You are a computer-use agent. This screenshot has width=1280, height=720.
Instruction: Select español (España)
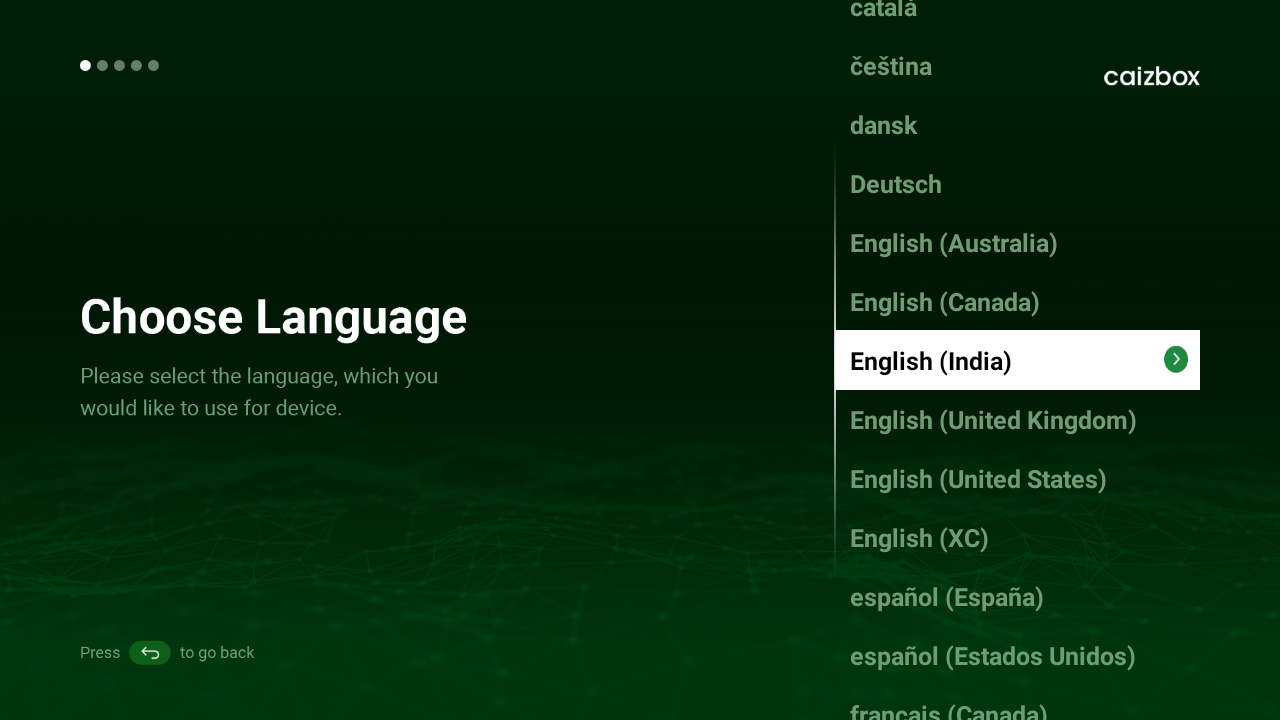(946, 597)
